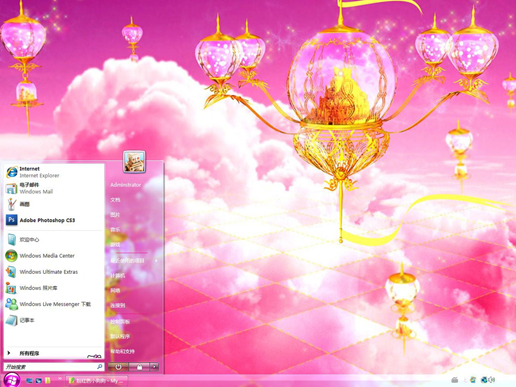Screen dimensions: 516x387
Task: Click the user account picture thumbnail
Action: 134,162
